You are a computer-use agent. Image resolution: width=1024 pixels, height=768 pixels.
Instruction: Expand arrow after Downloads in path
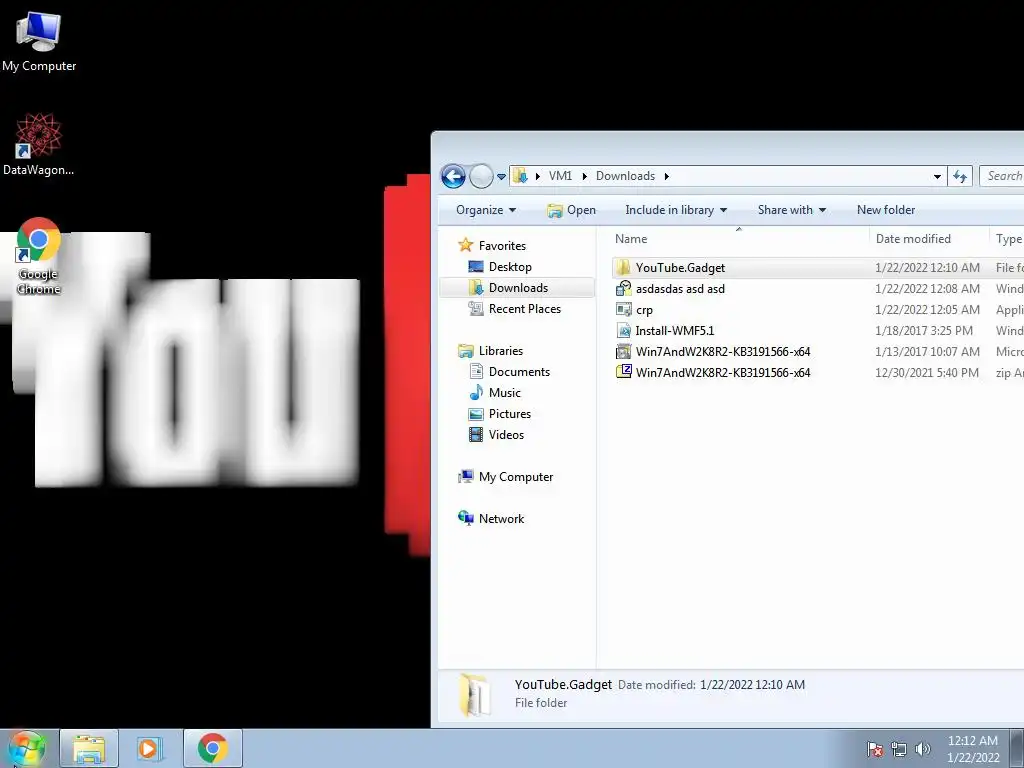pos(667,176)
